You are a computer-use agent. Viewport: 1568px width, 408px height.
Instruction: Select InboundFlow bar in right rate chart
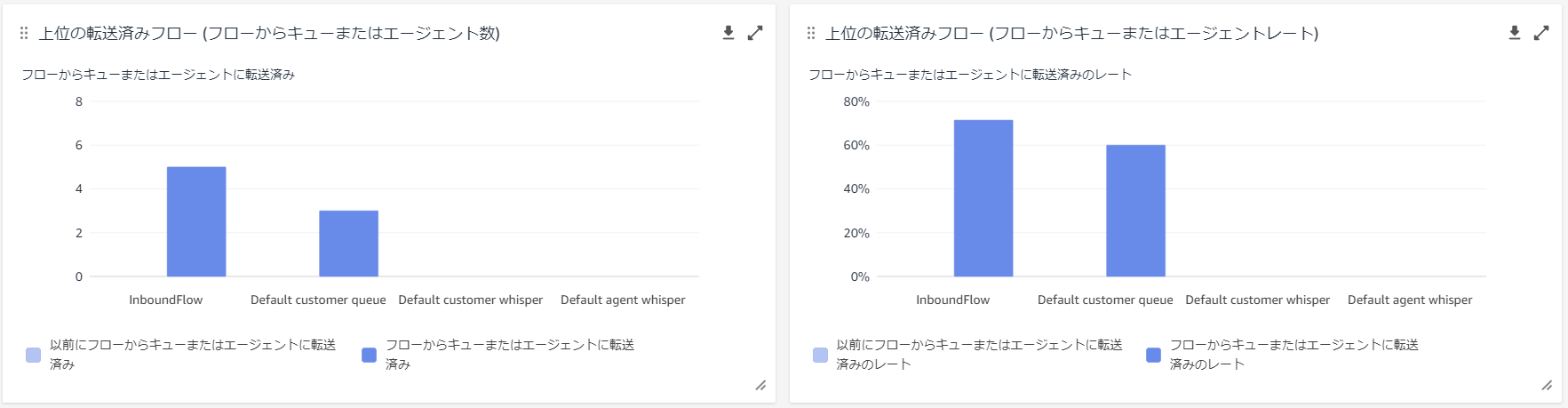[x=983, y=198]
